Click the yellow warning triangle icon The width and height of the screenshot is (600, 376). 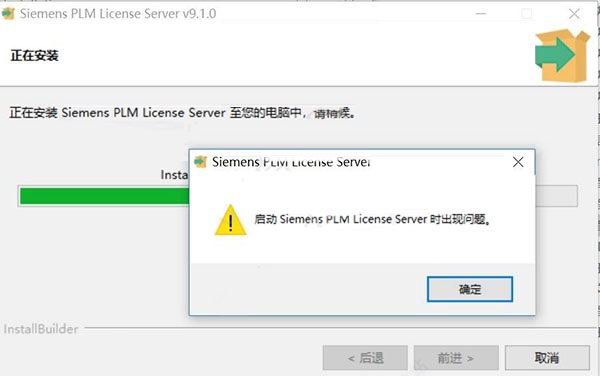[x=230, y=220]
